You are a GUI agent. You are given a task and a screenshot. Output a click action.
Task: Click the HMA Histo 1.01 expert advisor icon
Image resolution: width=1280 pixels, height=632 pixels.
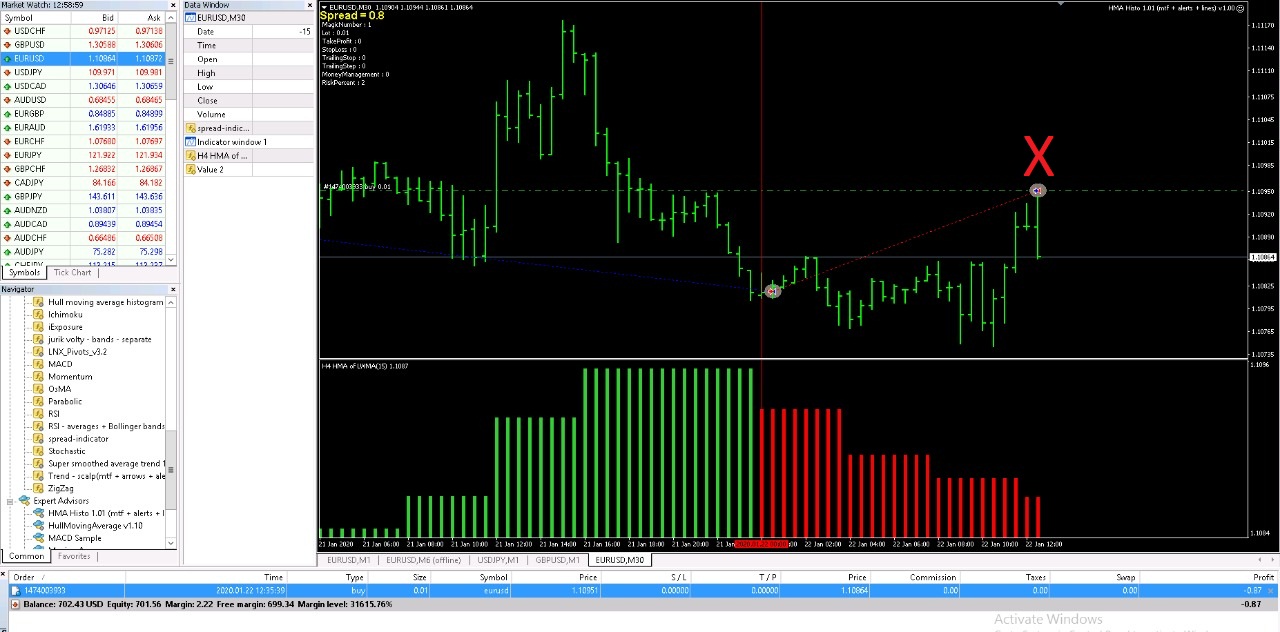39,513
